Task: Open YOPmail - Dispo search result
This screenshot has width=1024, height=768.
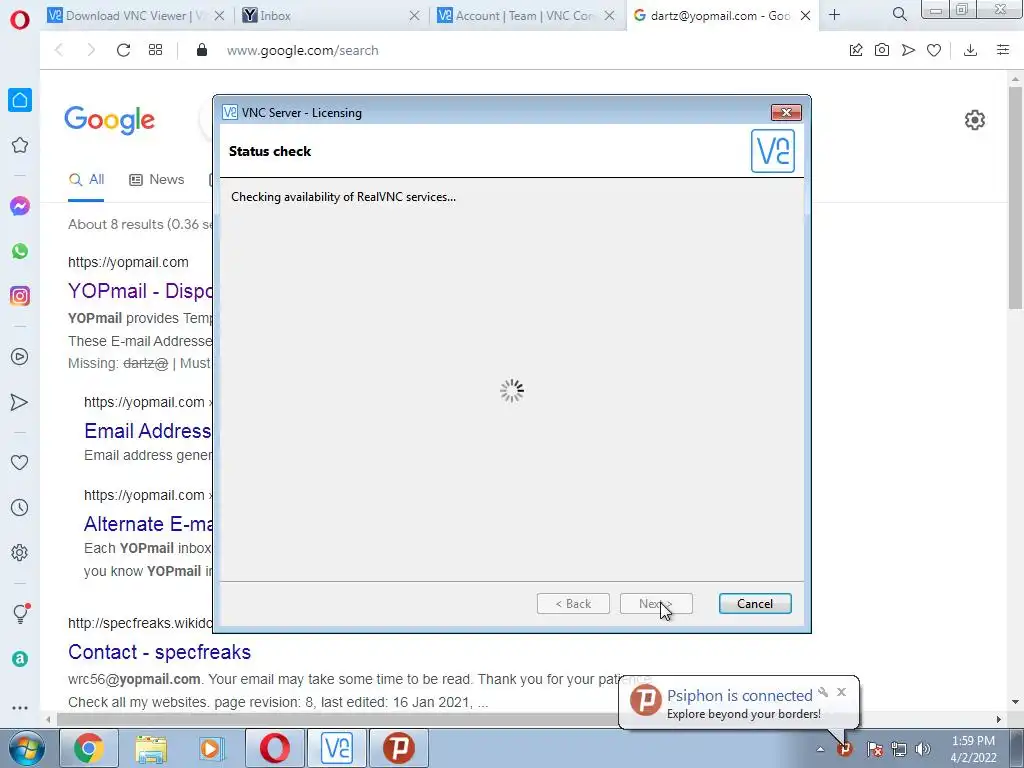Action: pos(140,291)
